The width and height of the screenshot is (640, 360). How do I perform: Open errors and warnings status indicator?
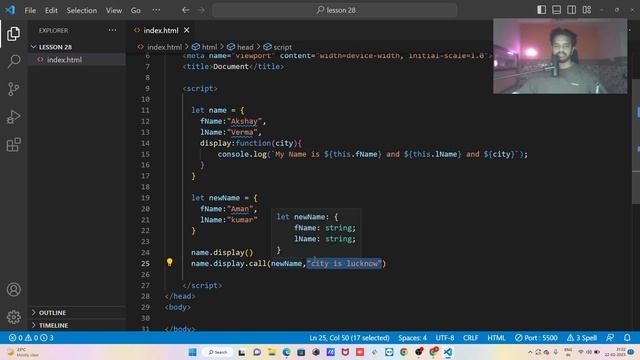pos(31,338)
